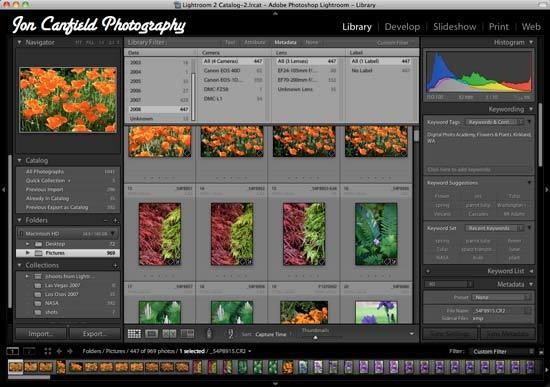Screen dimensions: 550x387
Task: Adjust the Thumbnails size slider
Action: pos(315,337)
